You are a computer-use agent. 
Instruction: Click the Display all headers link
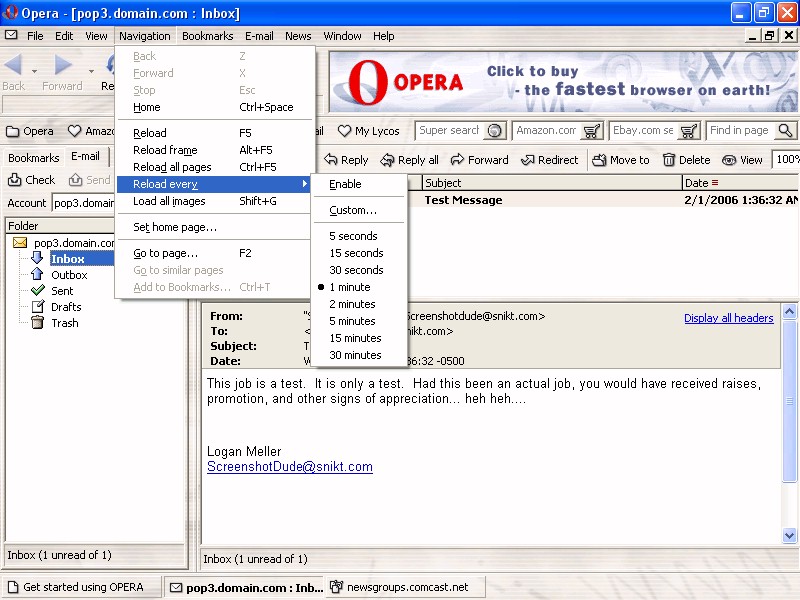coord(728,318)
